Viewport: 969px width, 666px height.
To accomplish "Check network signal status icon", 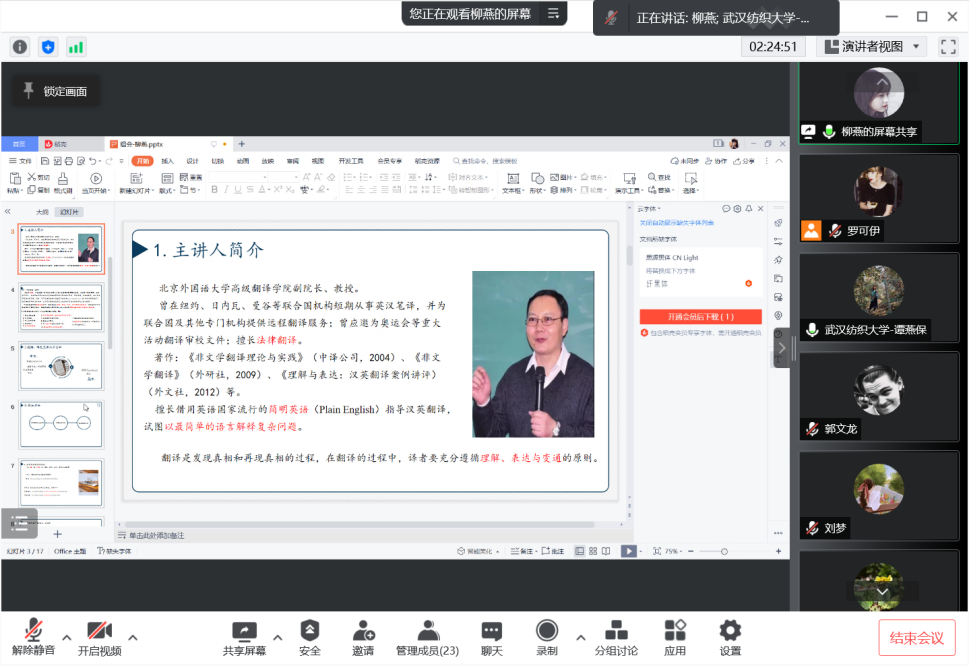I will click(76, 47).
